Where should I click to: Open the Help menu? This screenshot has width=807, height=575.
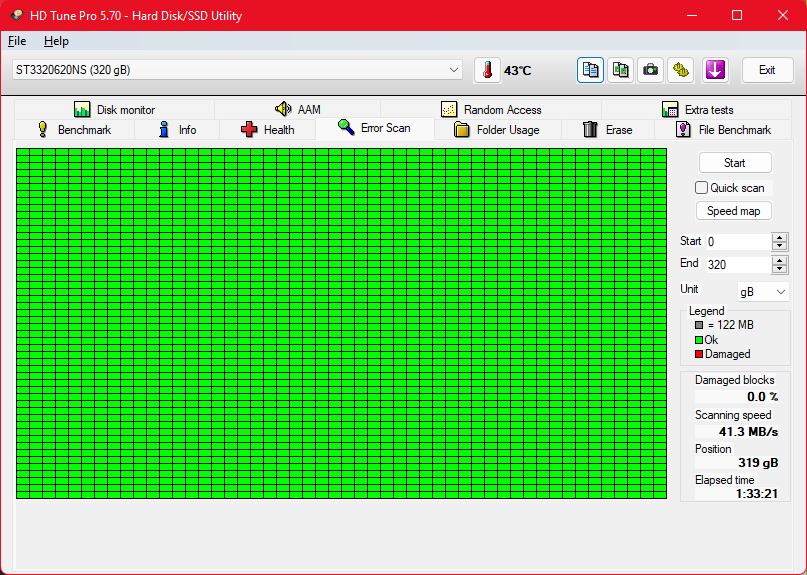[x=56, y=41]
